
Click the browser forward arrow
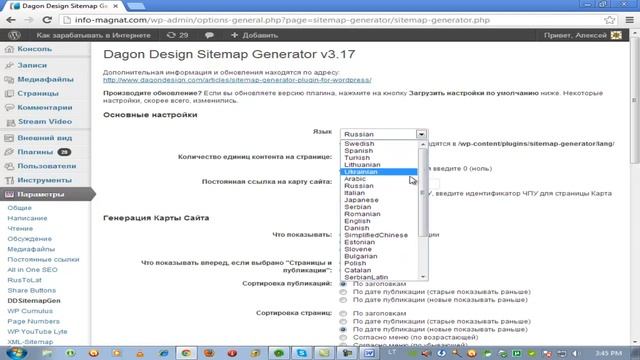pyautogui.click(x=29, y=20)
